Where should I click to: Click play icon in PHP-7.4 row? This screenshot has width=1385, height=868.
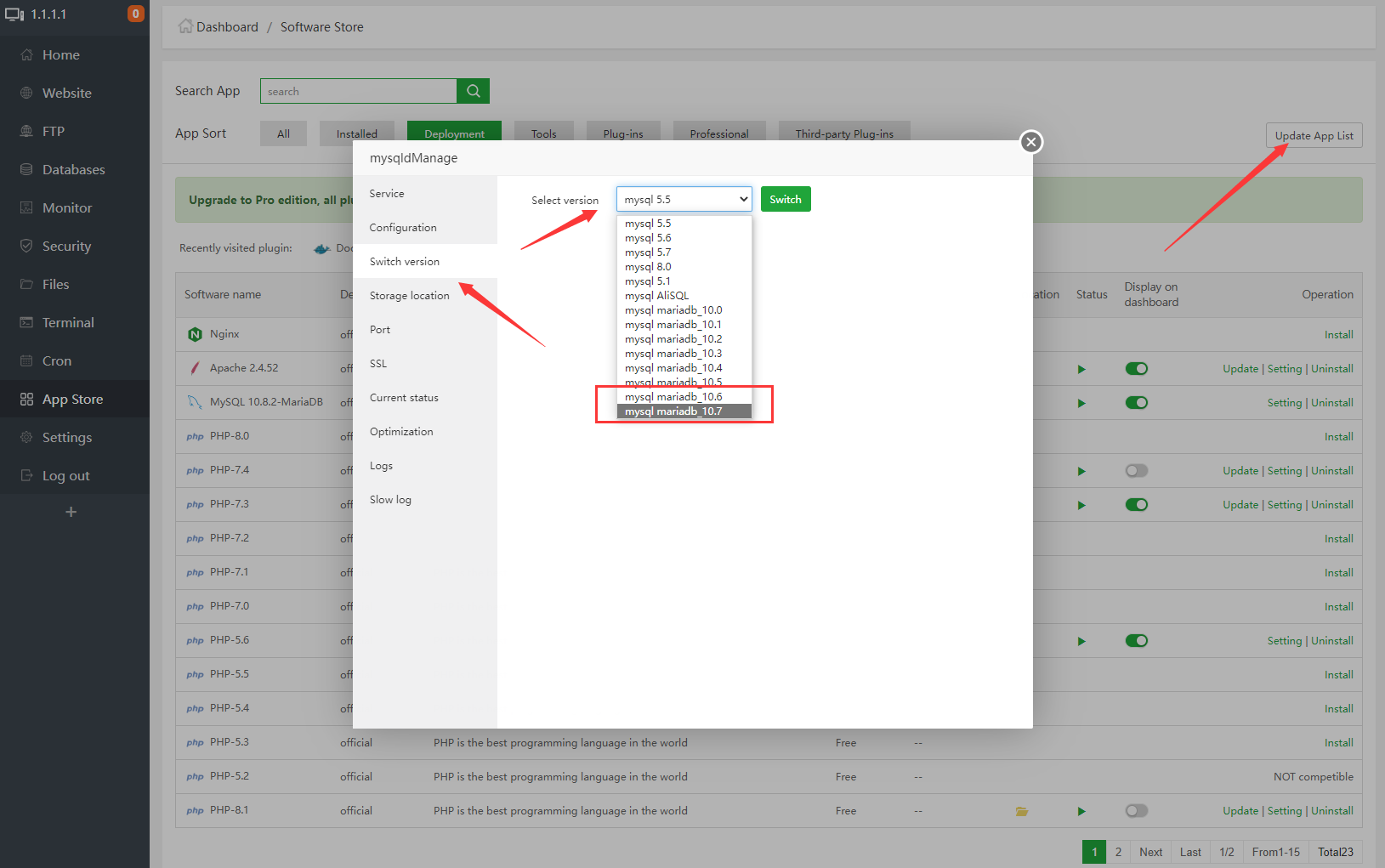click(1081, 471)
